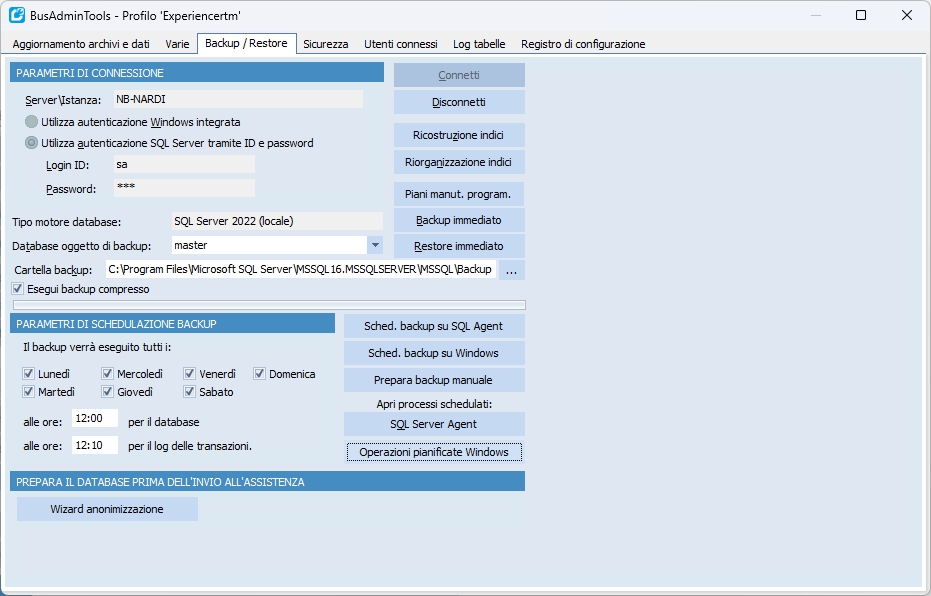Click the 'per il log delle transazioni.' label

pyautogui.click(x=190, y=446)
